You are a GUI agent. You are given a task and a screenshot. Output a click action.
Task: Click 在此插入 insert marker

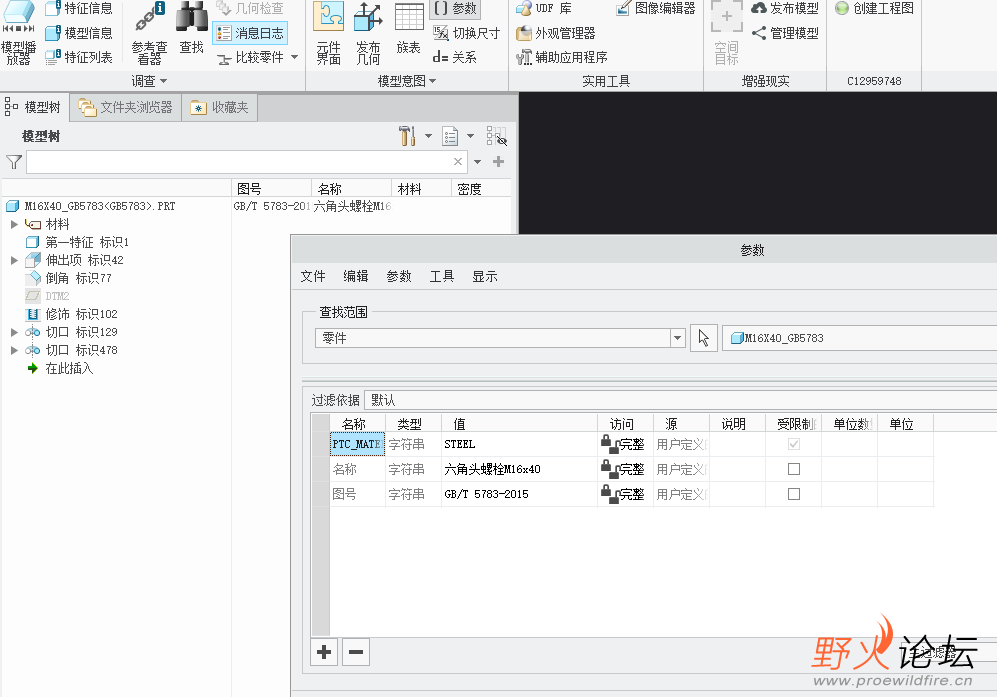point(60,368)
